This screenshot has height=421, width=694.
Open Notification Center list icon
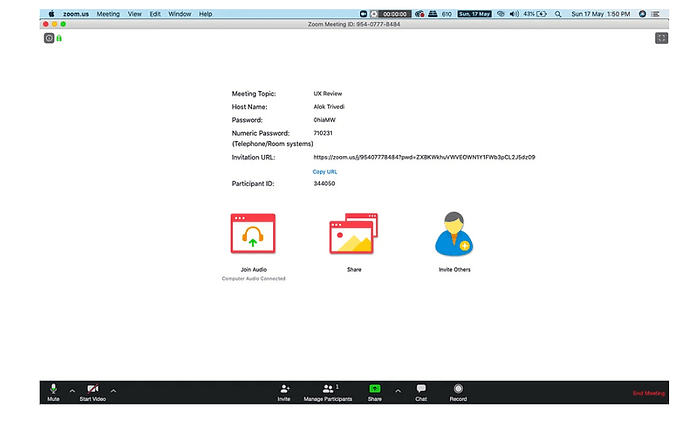[655, 14]
